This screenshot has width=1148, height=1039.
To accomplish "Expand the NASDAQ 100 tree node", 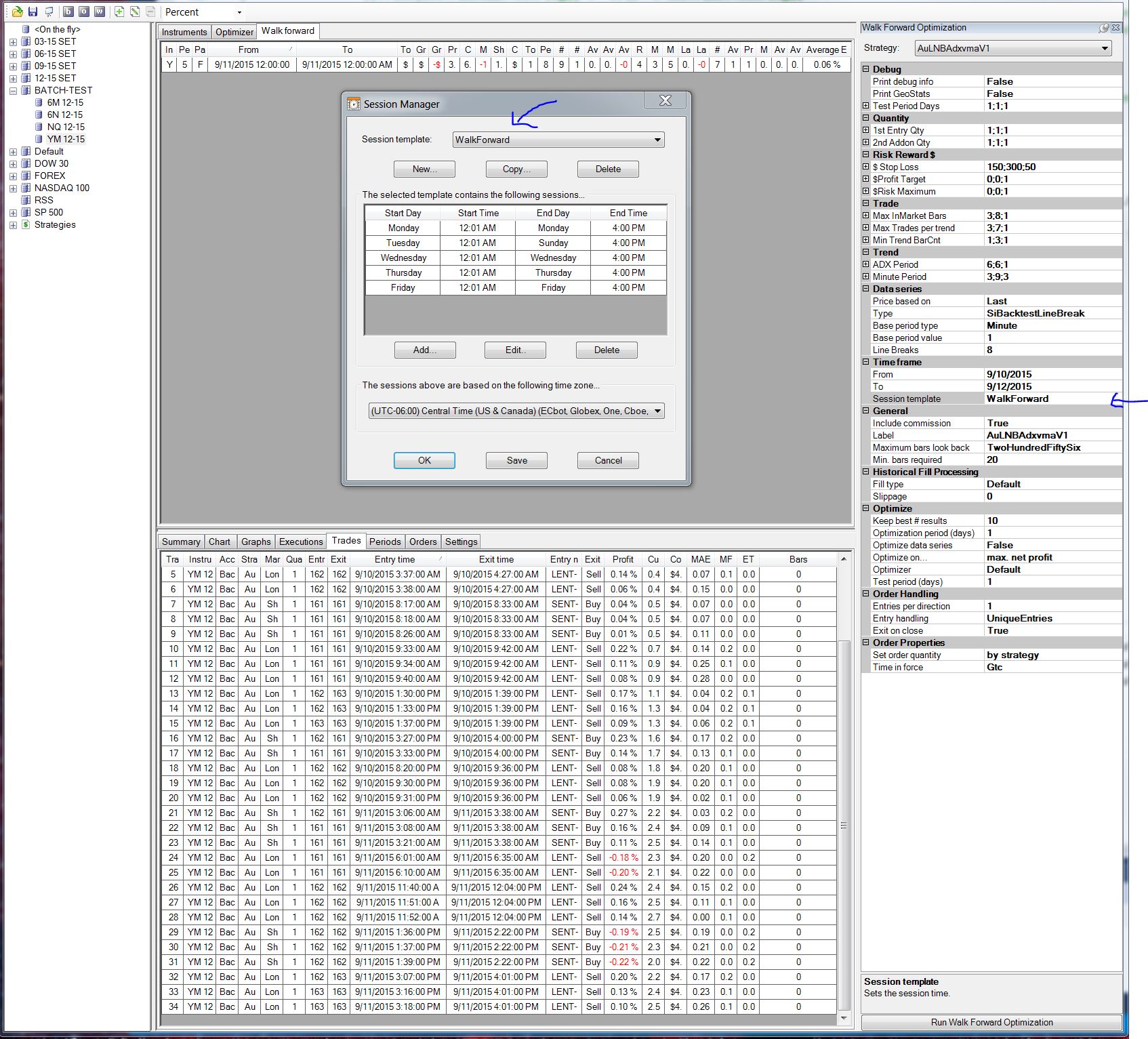I will (x=13, y=188).
